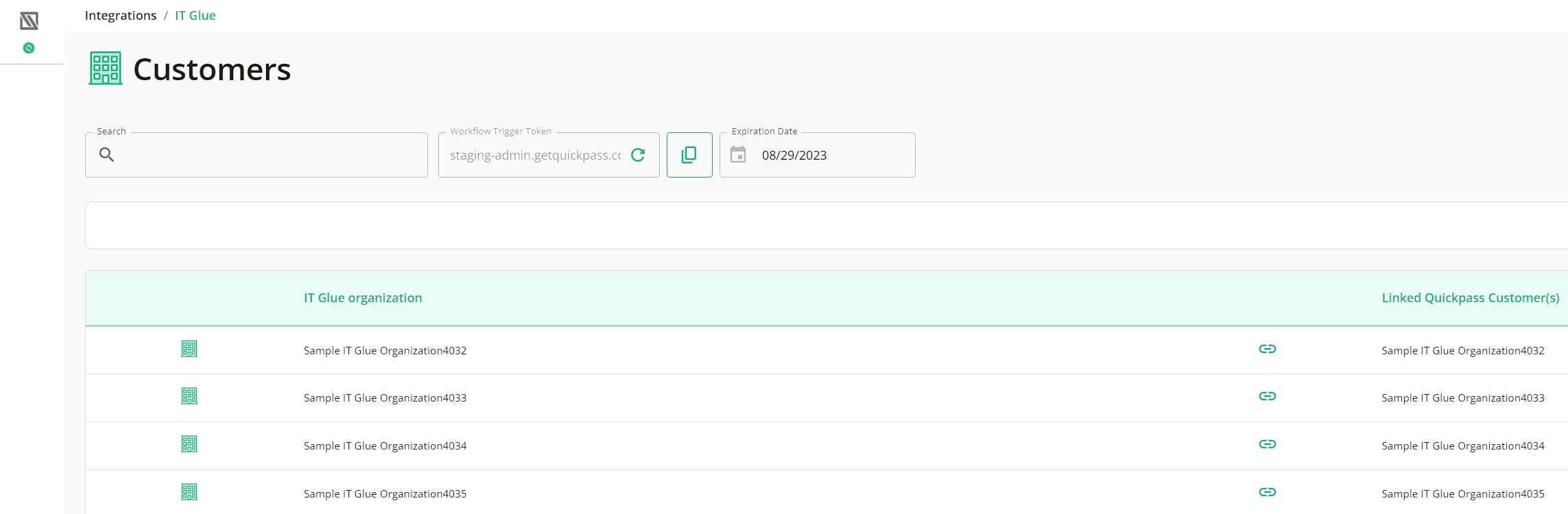Click link icon for Organization4035
1568x514 pixels.
(1268, 492)
